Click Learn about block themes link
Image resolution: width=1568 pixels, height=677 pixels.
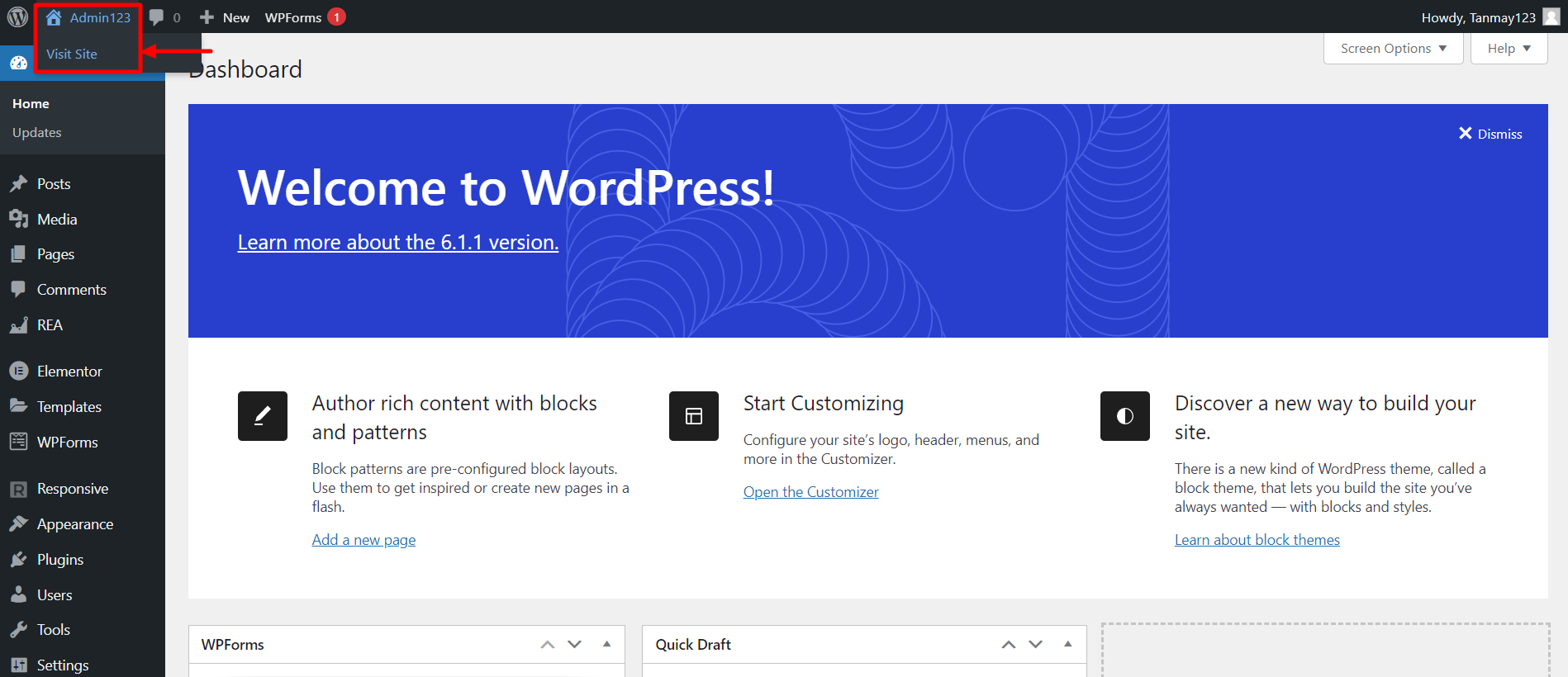point(1257,540)
